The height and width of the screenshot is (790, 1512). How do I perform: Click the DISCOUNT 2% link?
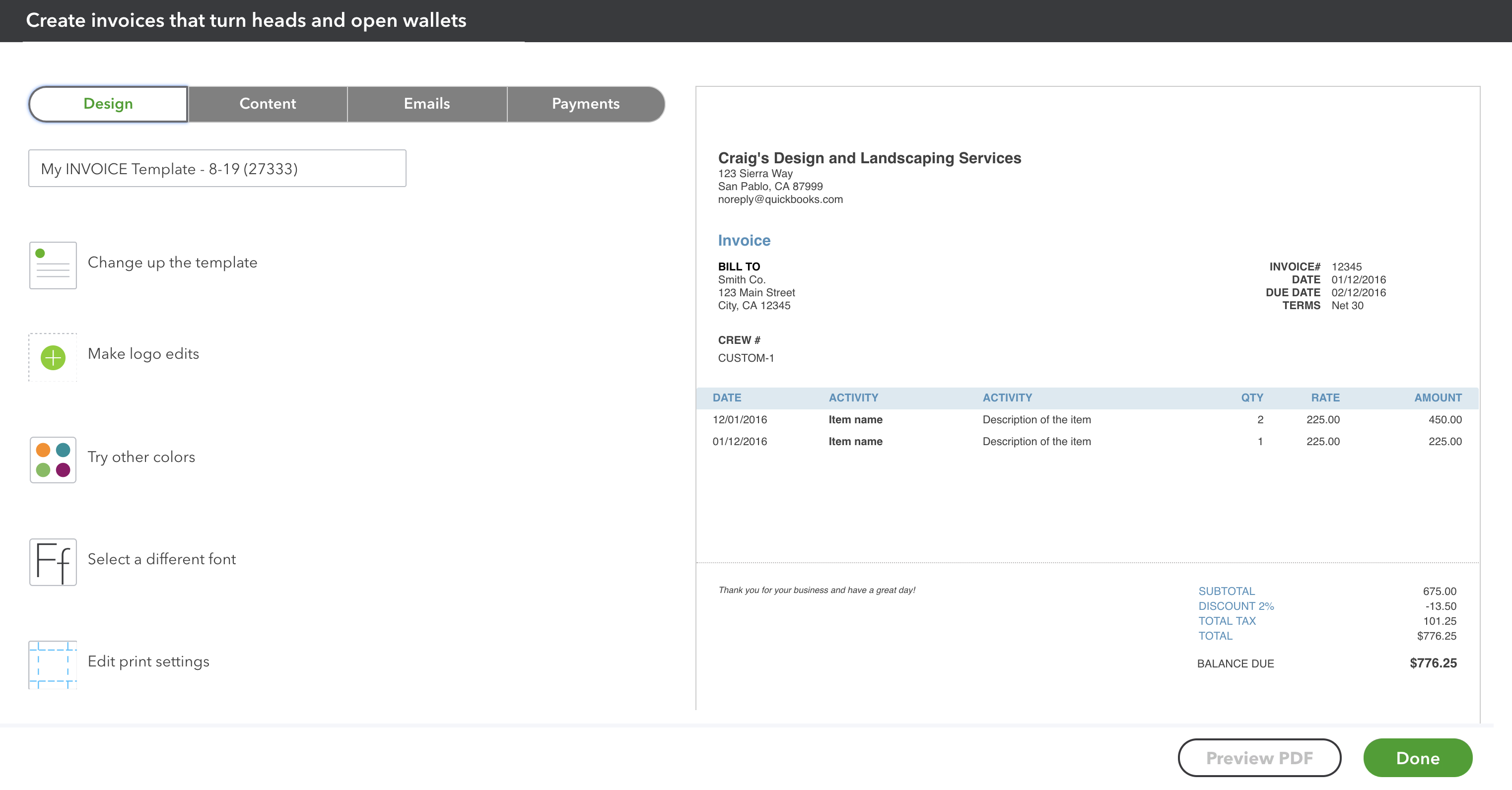1235,606
